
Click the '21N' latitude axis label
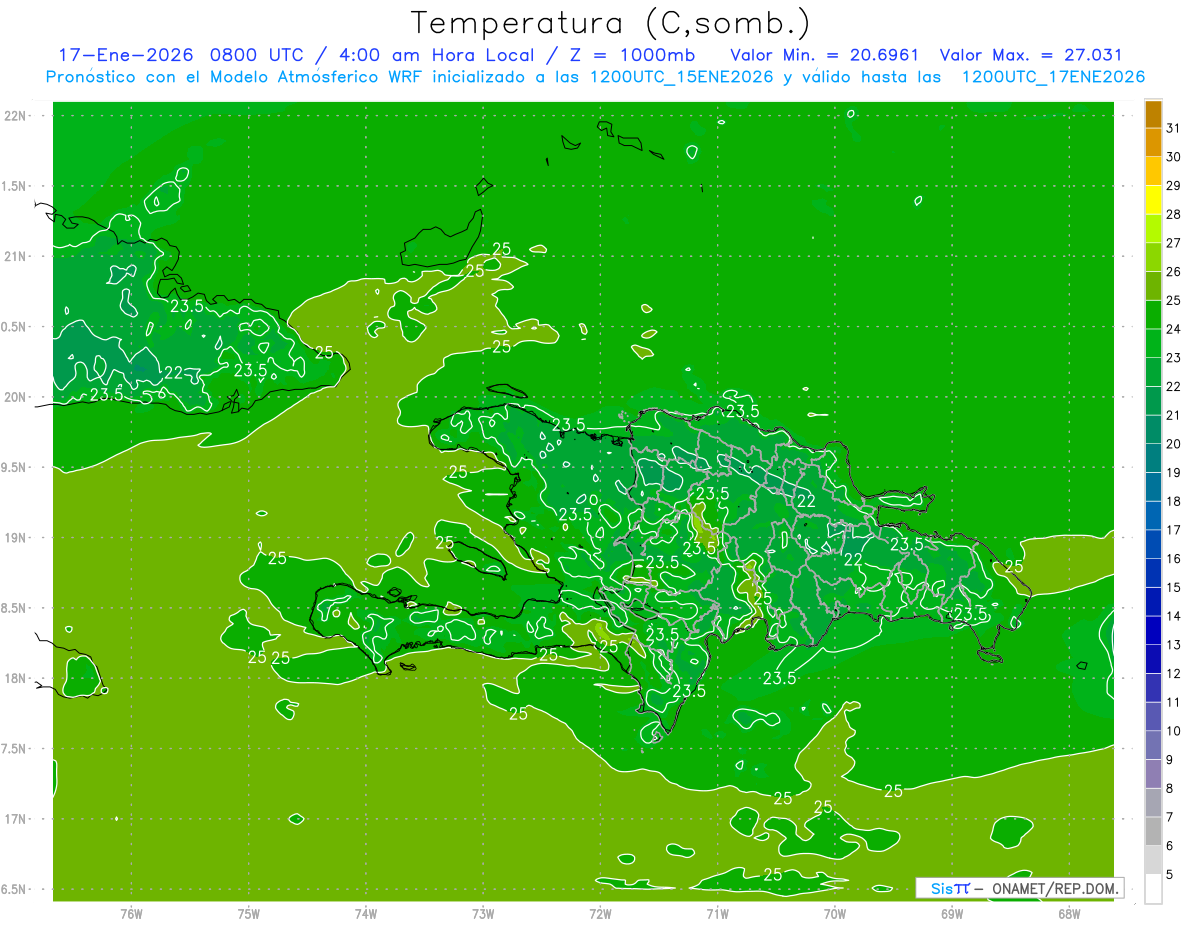pos(17,257)
